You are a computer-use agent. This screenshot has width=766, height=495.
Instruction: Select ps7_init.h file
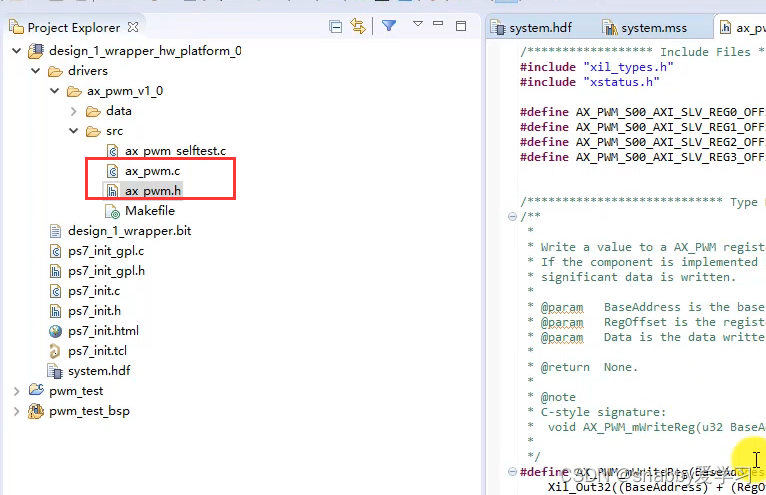pos(94,311)
